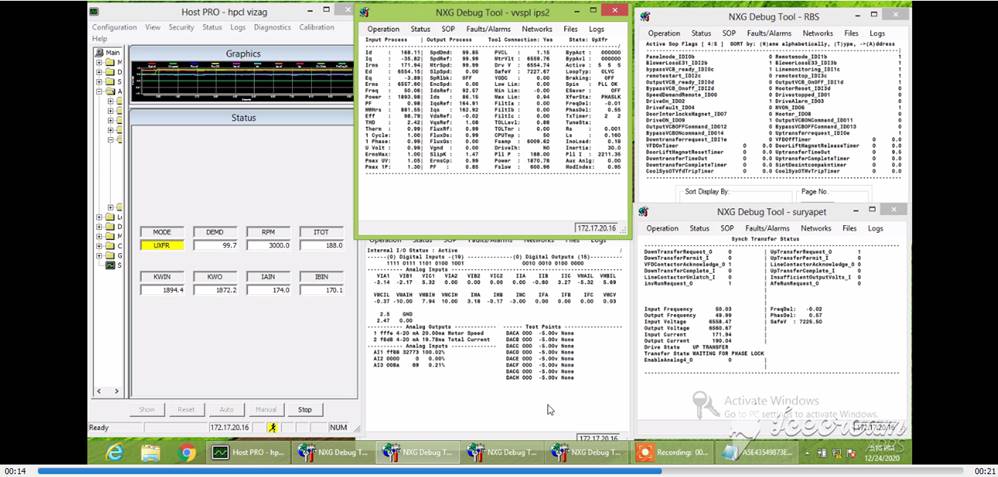This screenshot has height=477, width=998.
Task: Expand the L folder in Host PRO tree
Action: point(99,217)
